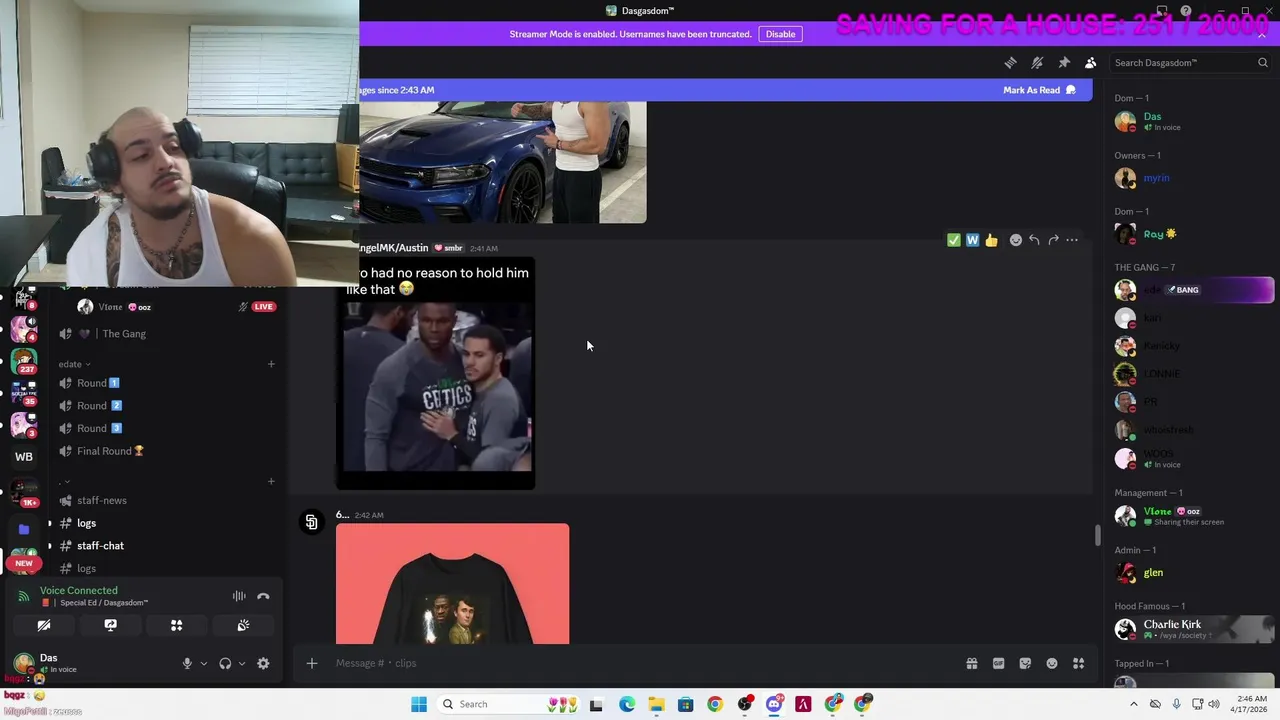
Task: Open apps launcher icon in message bar
Action: point(1079,663)
